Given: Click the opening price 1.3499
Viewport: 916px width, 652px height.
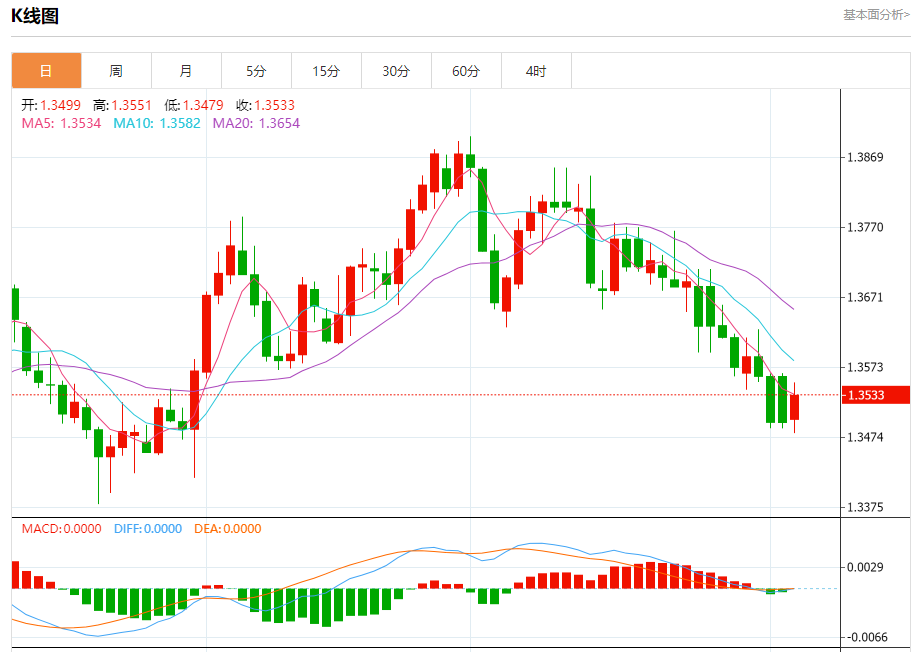Looking at the screenshot, I should (61, 105).
